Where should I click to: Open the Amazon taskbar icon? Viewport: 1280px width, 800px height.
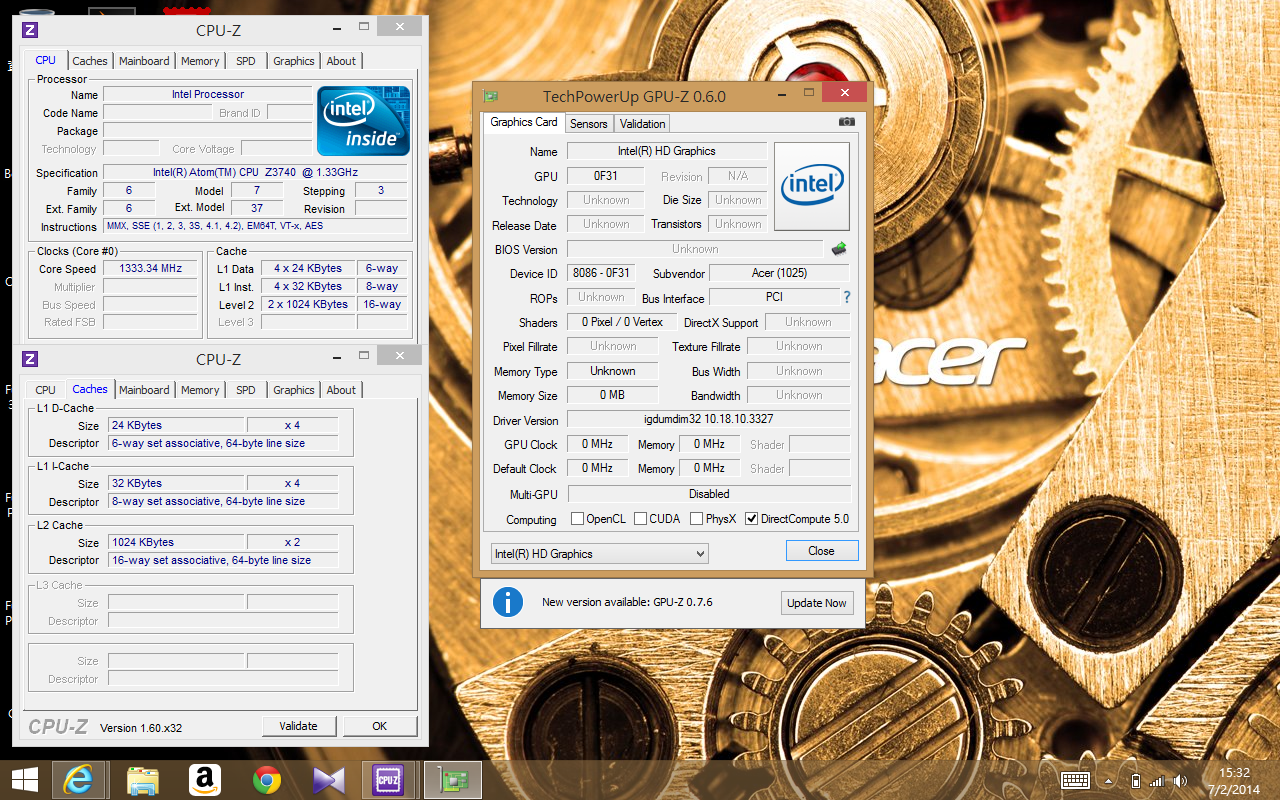point(204,780)
